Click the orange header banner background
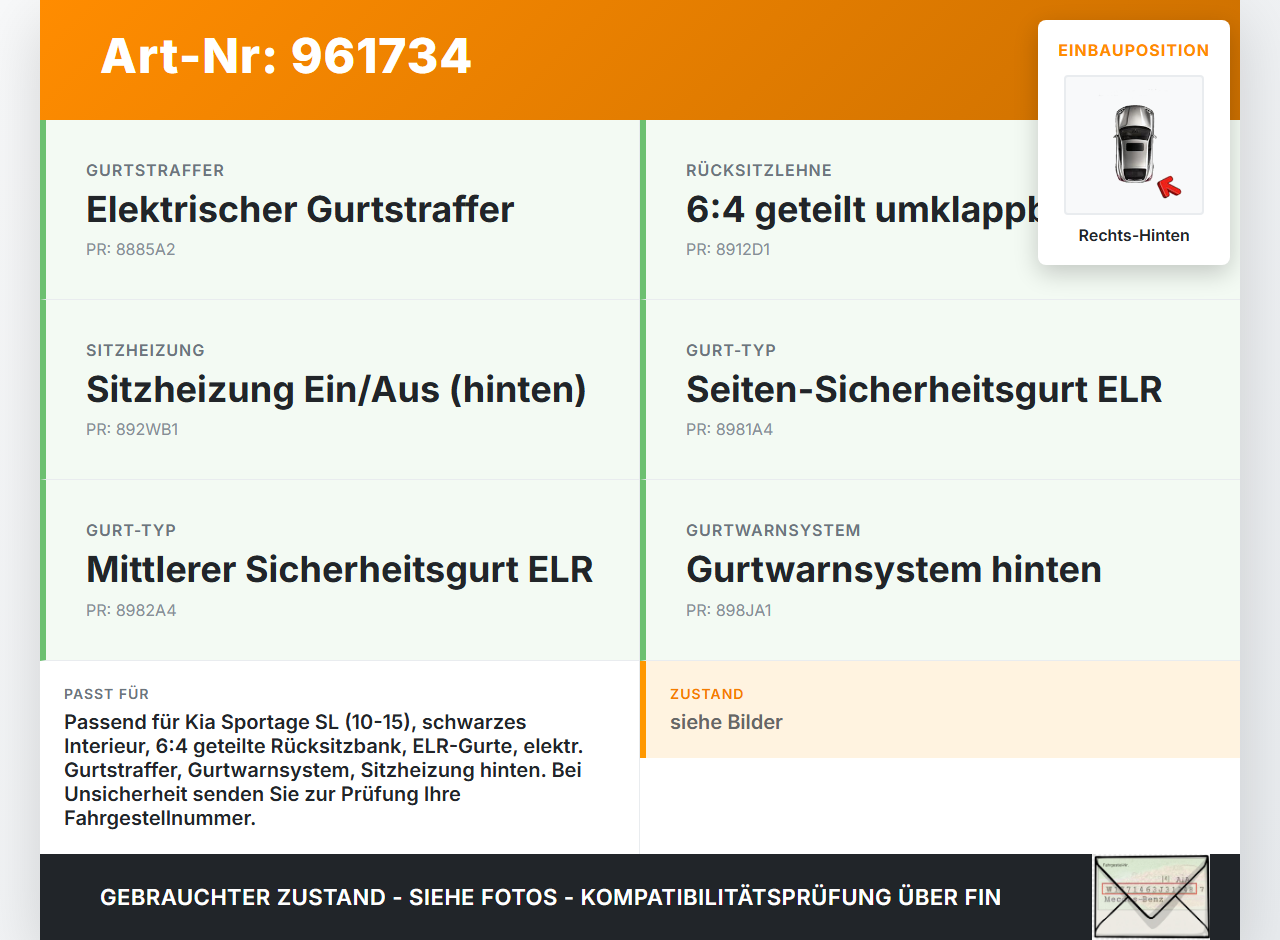Image resolution: width=1280 pixels, height=940 pixels. click(700, 58)
